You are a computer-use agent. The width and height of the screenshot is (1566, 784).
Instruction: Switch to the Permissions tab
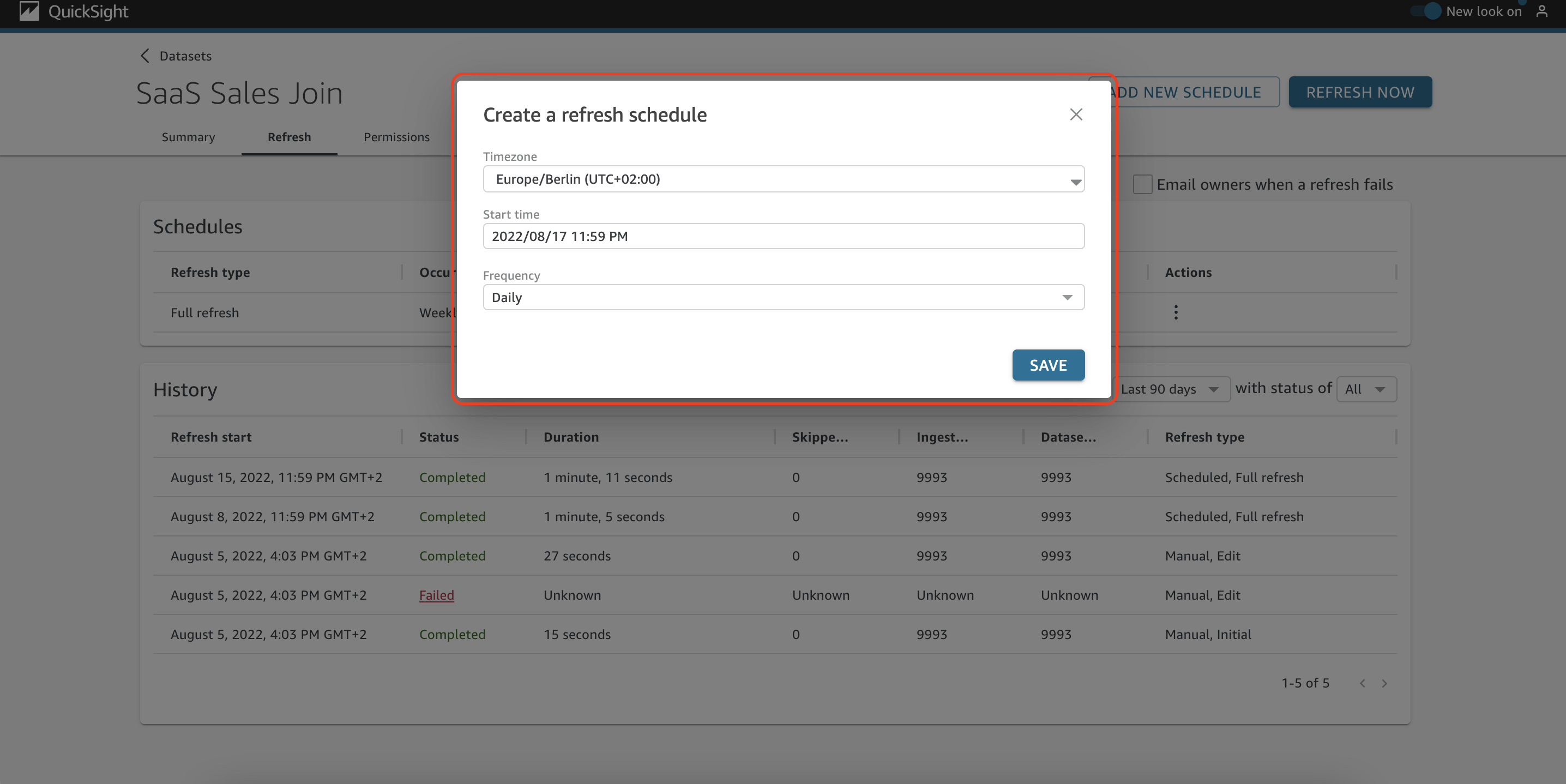pyautogui.click(x=396, y=137)
